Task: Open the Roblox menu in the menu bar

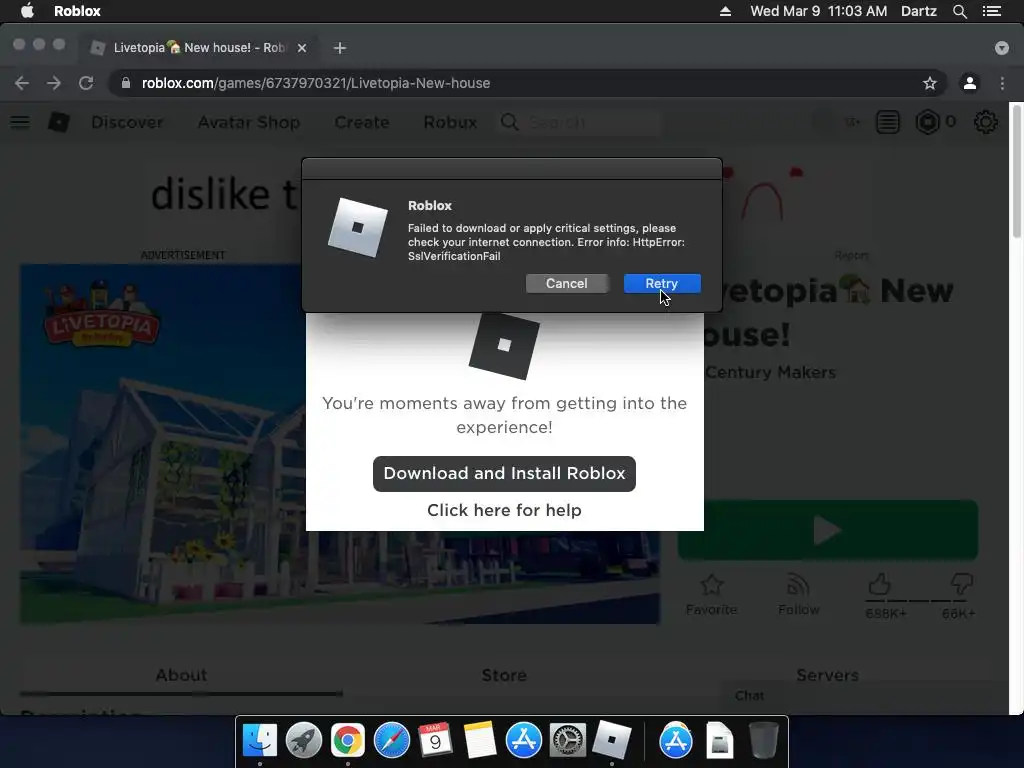Action: [77, 11]
